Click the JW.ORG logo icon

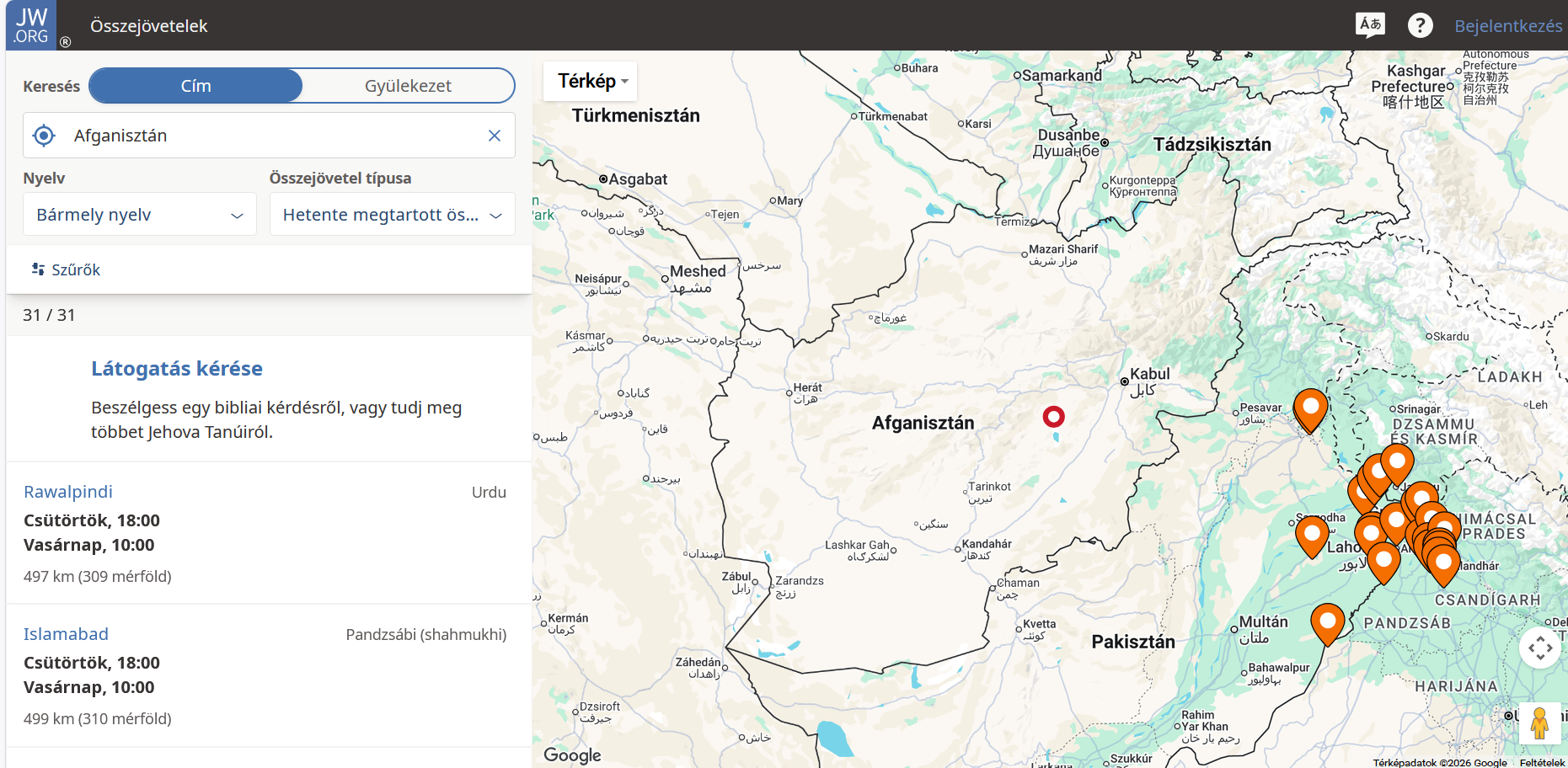[32, 25]
